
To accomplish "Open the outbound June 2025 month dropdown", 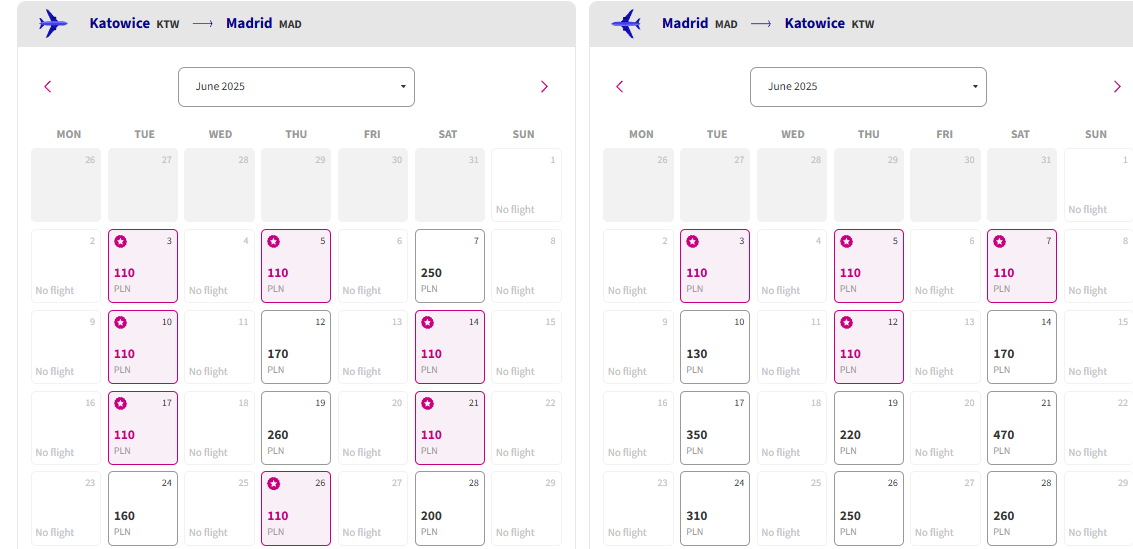I will click(296, 87).
